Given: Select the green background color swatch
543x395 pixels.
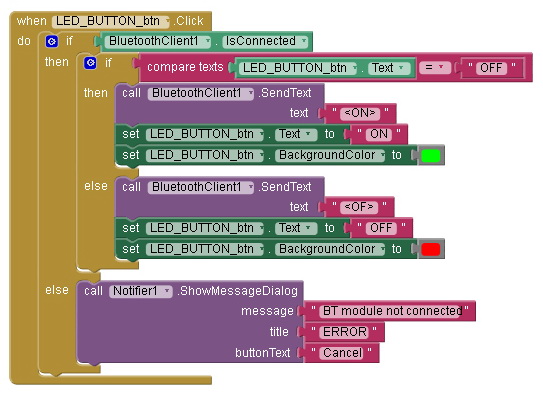Looking at the screenshot, I should [431, 155].
